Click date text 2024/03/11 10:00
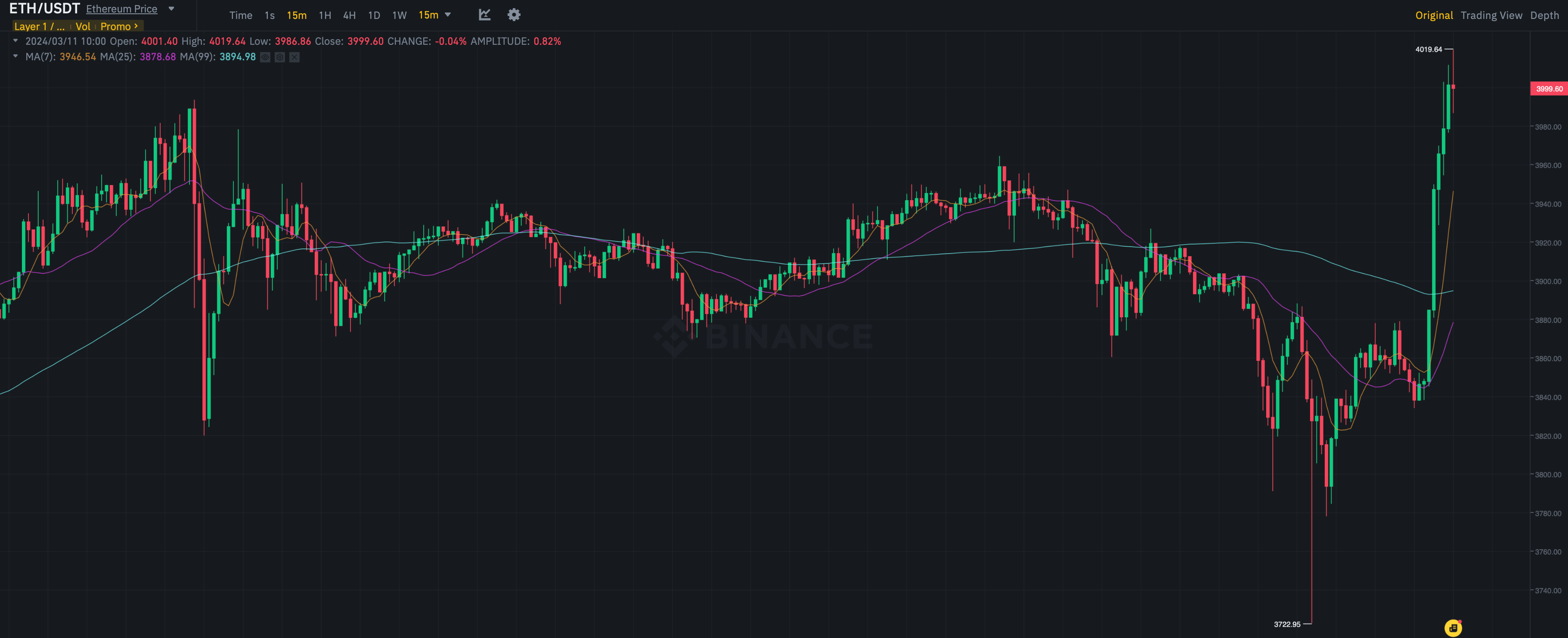The height and width of the screenshot is (638, 1568). click(66, 41)
